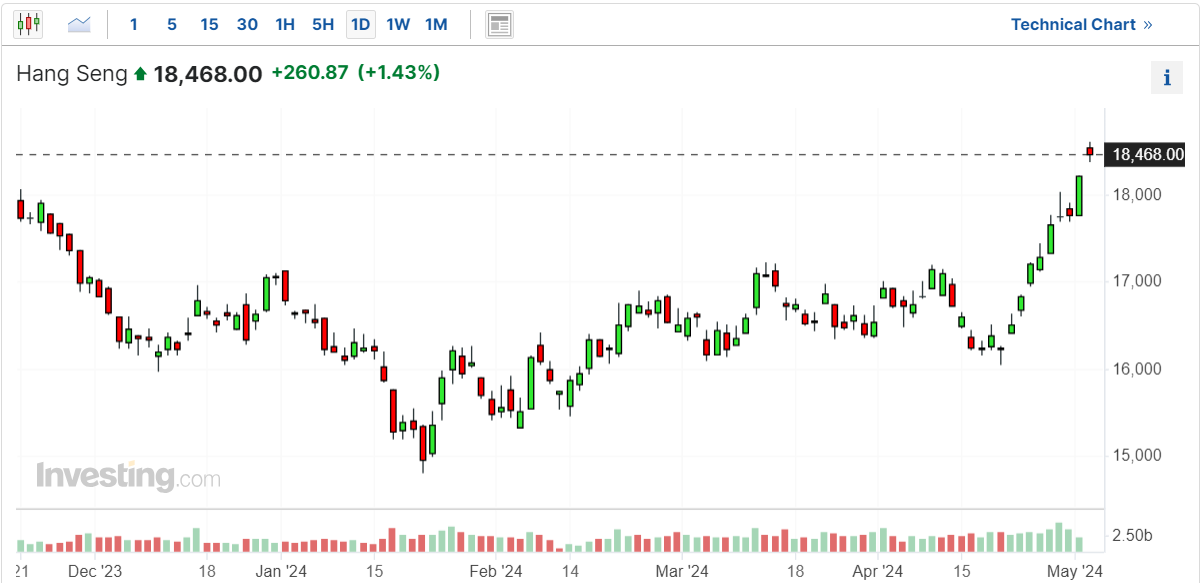Screen dimensions: 1204x583
Task: Click the 18,468.00 last price value
Action: coord(208,74)
